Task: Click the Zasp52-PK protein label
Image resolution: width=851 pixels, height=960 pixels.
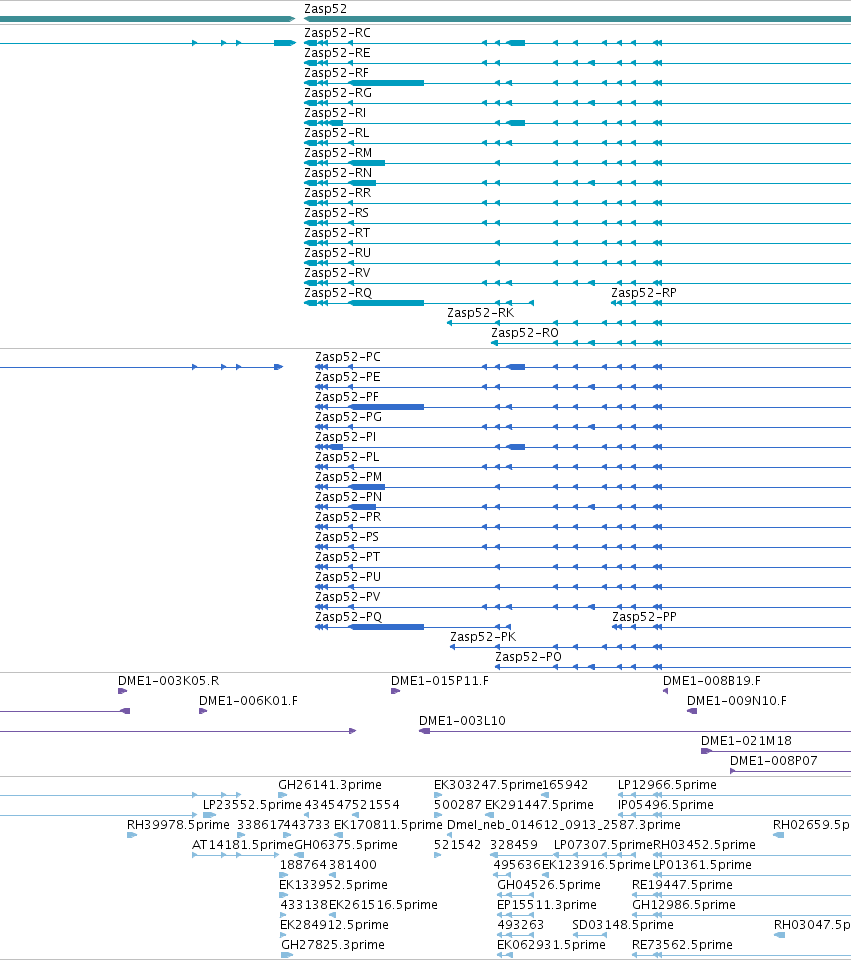Action: point(483,637)
